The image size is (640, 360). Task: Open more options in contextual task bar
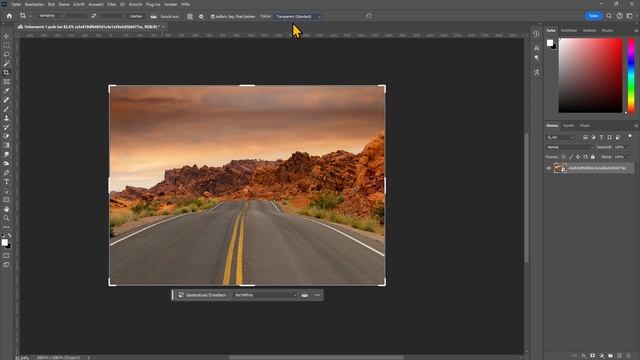point(318,295)
